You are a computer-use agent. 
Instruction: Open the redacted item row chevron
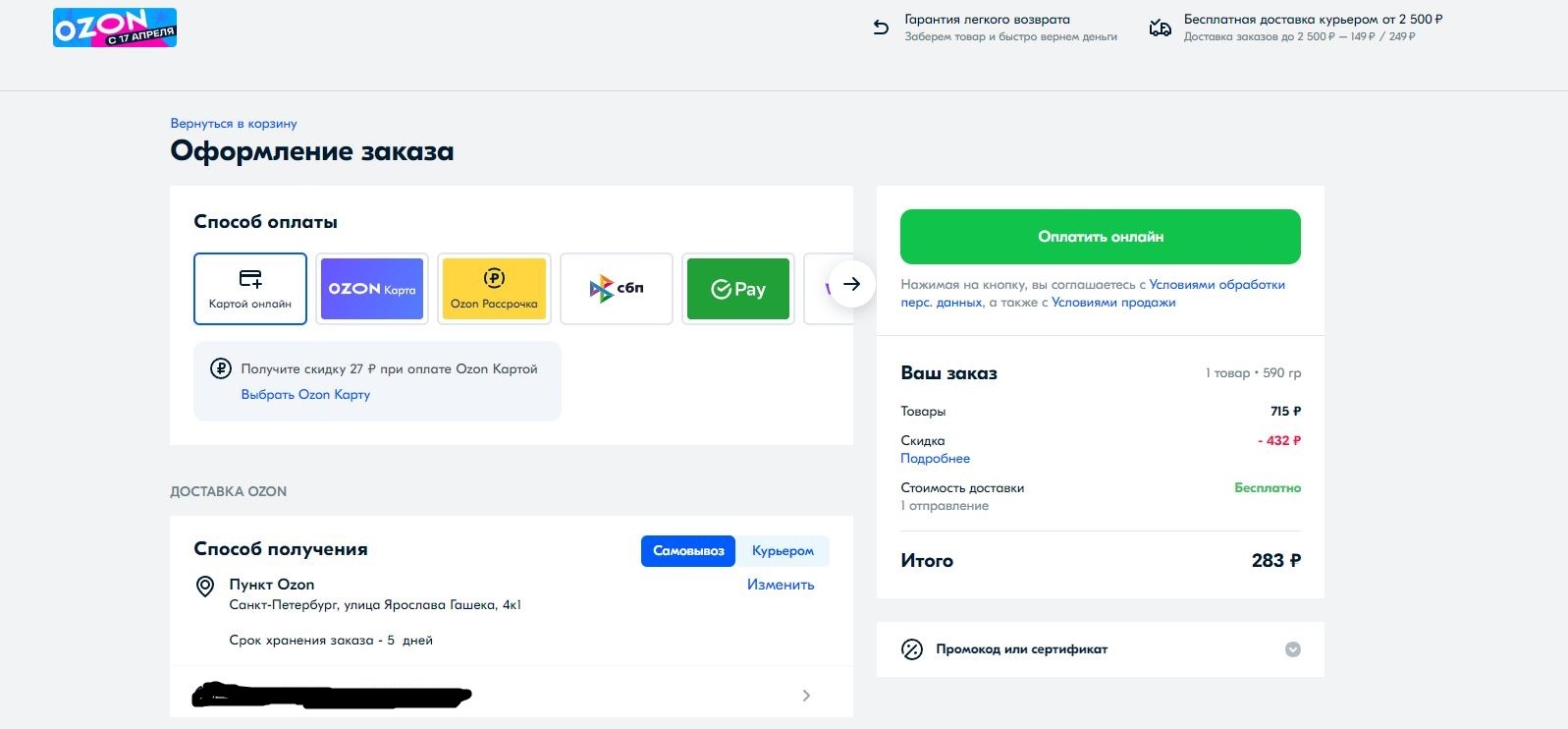(x=806, y=696)
